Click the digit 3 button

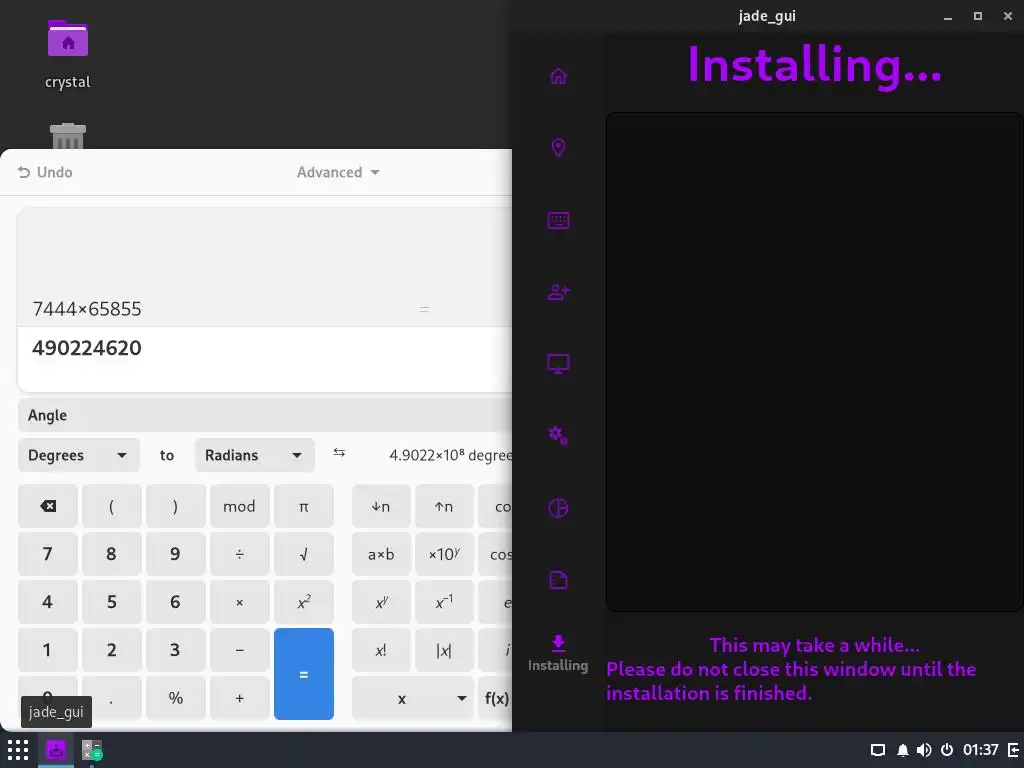tap(176, 650)
